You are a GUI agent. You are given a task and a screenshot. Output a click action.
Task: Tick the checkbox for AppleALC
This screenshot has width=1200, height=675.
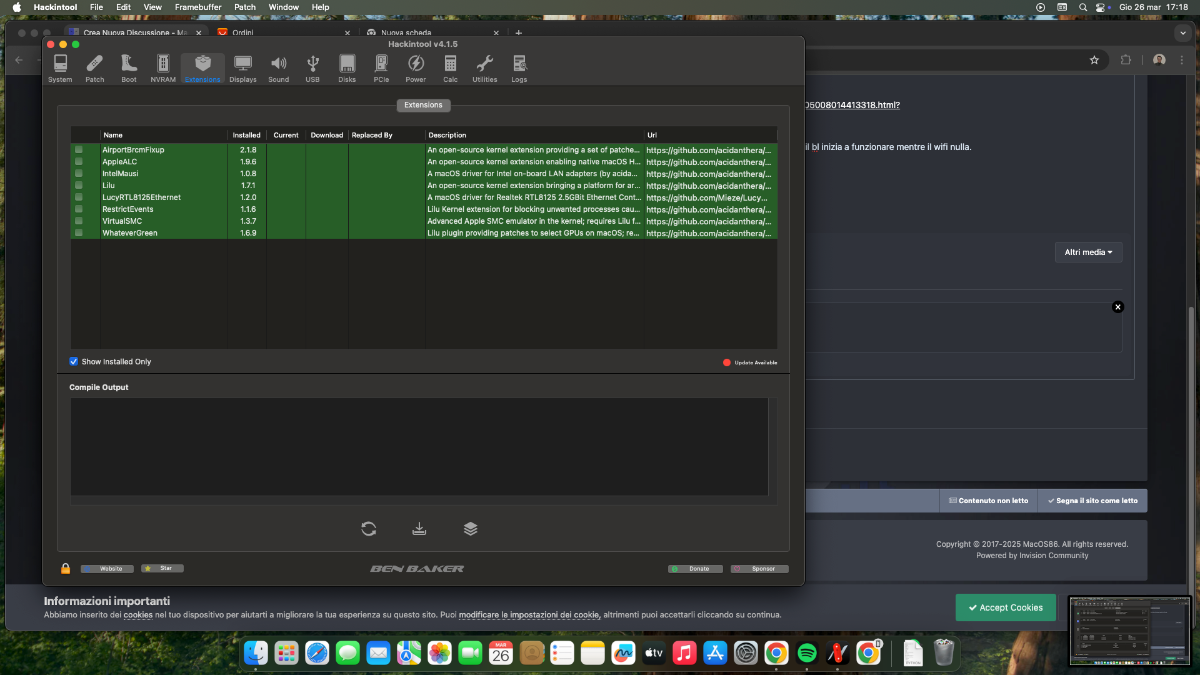point(79,161)
